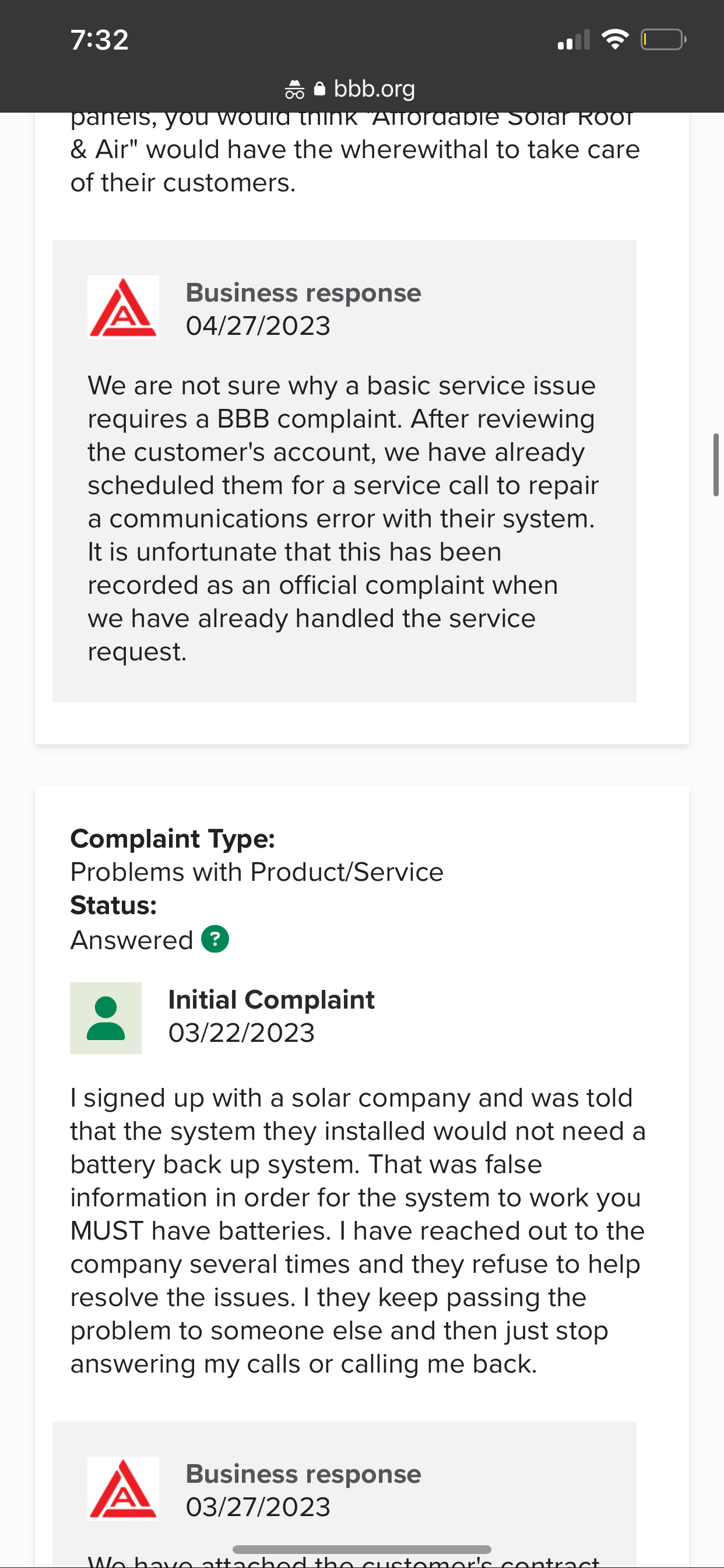Tap the private browsing icon in address bar
Image resolution: width=724 pixels, height=1568 pixels.
(294, 89)
